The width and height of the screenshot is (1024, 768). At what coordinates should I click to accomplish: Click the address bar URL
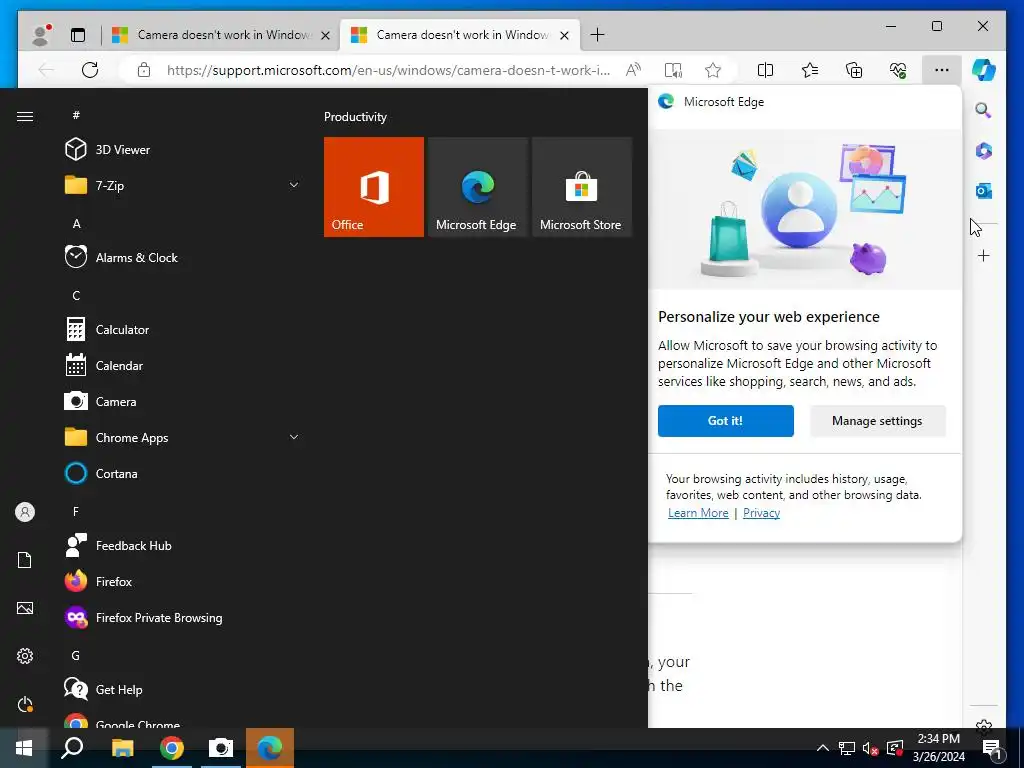click(388, 70)
